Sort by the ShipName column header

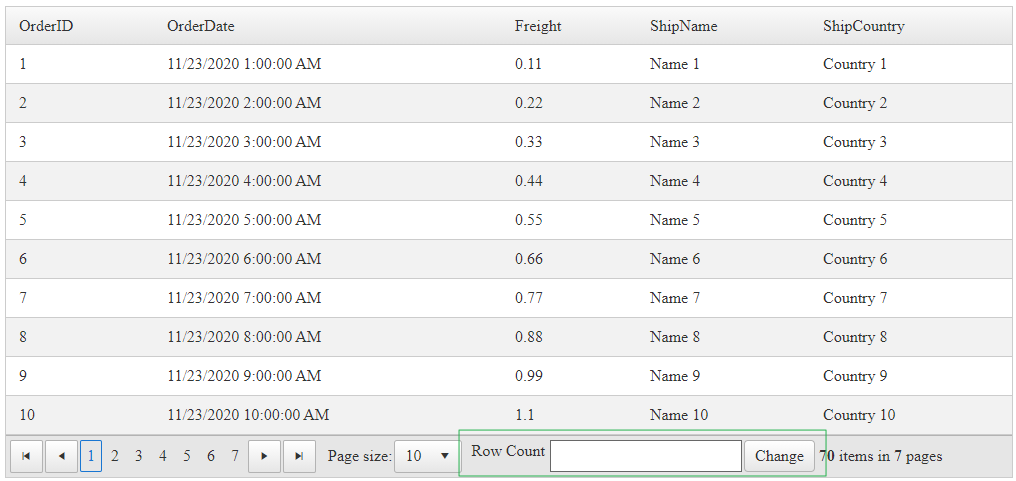(x=683, y=26)
